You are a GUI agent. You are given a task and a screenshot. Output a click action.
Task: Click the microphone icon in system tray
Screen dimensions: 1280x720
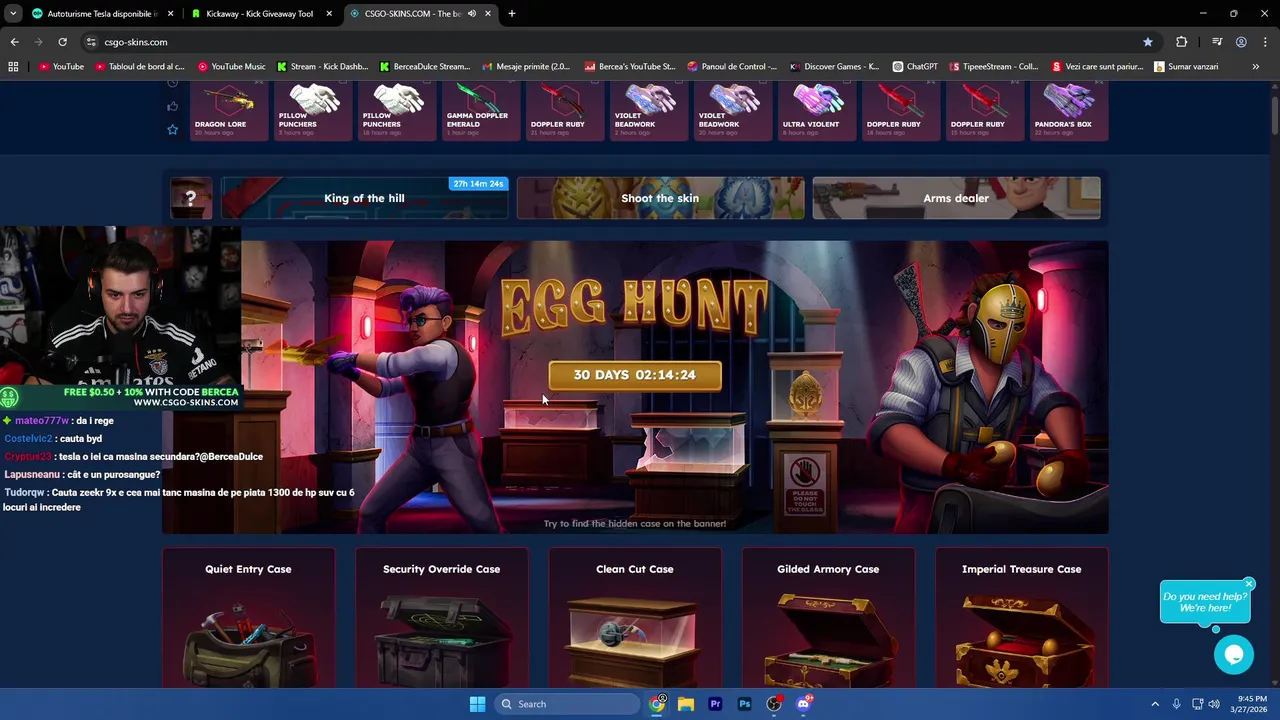[x=1177, y=704]
